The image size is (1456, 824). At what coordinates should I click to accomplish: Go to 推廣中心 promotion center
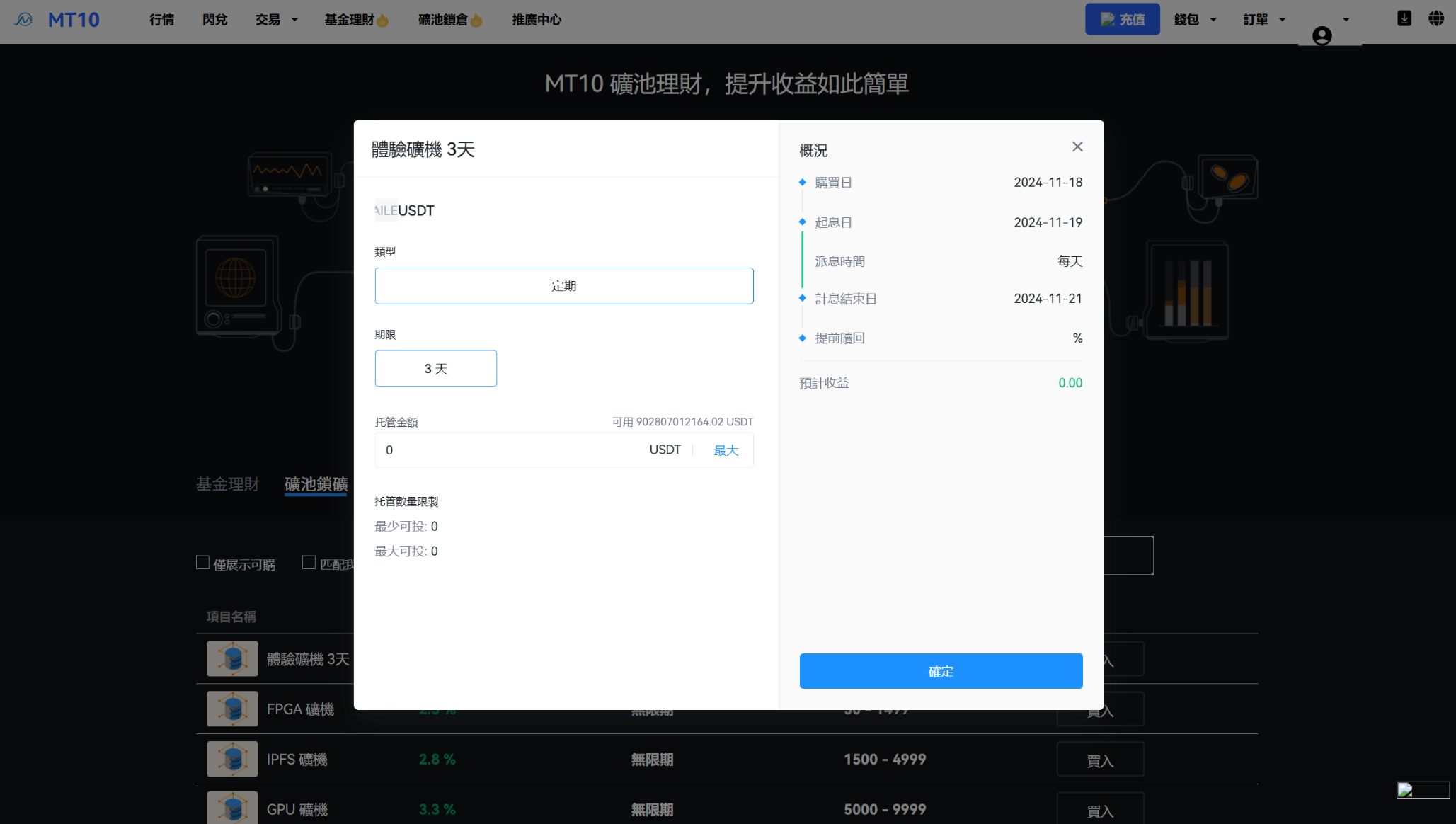(x=537, y=20)
